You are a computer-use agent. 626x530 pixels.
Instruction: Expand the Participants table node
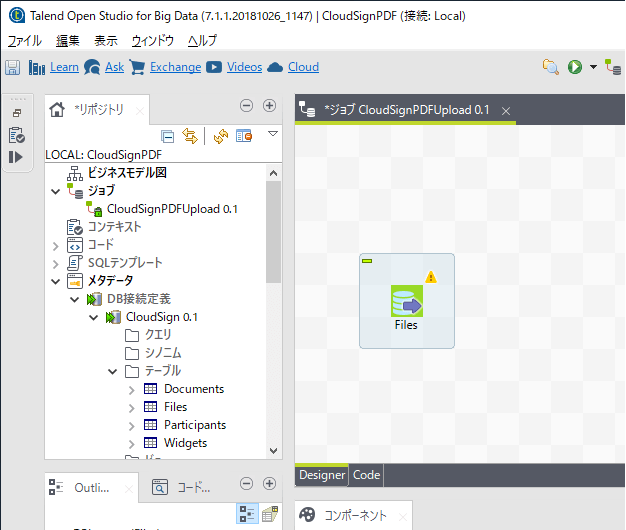(132, 426)
